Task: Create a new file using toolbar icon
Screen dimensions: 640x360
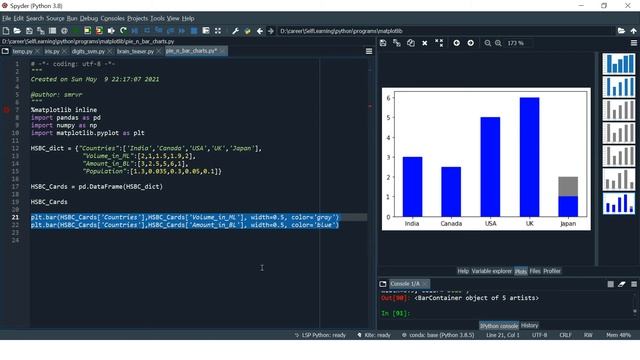Action: click(x=6, y=31)
